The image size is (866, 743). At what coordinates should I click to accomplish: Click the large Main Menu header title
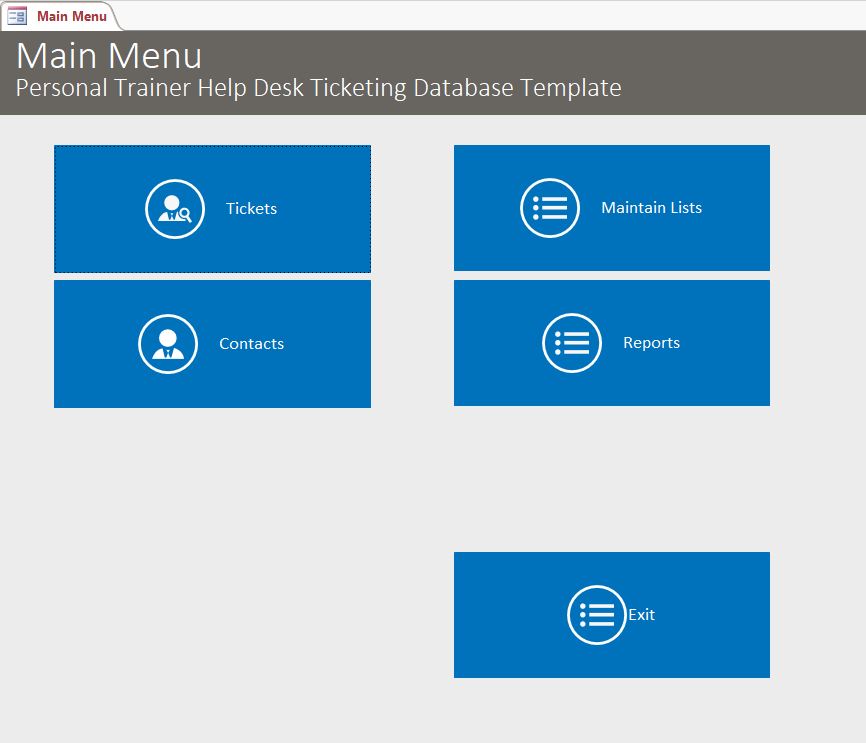point(109,56)
